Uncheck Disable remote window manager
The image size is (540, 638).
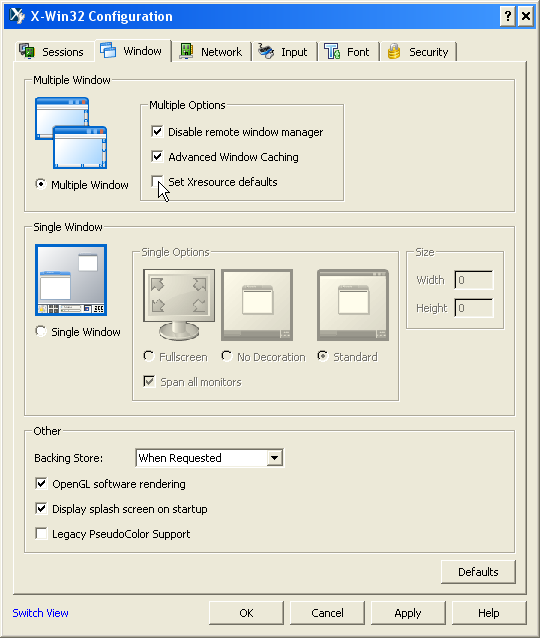pos(157,131)
